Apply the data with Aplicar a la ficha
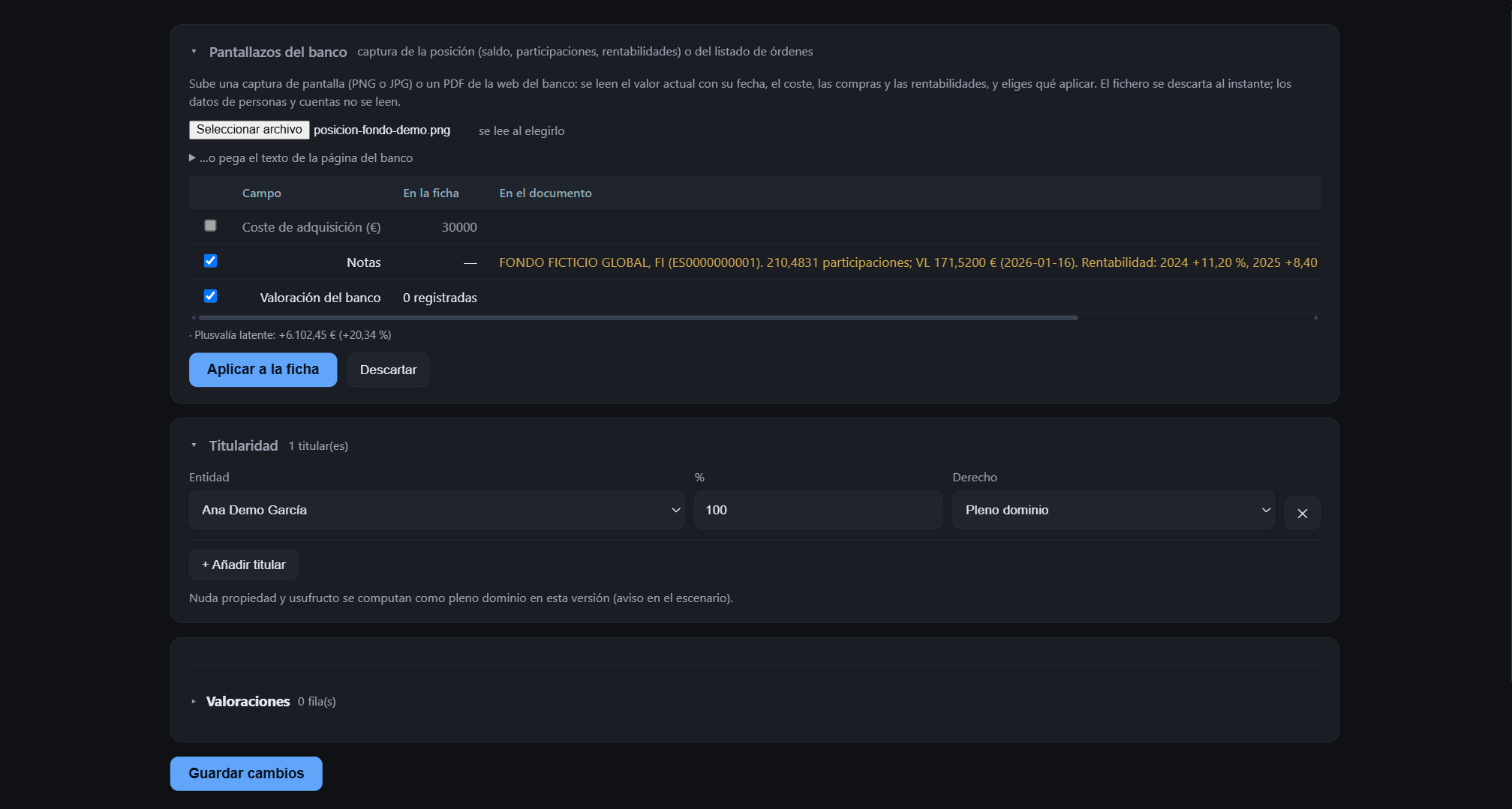The image size is (1512, 809). click(263, 370)
